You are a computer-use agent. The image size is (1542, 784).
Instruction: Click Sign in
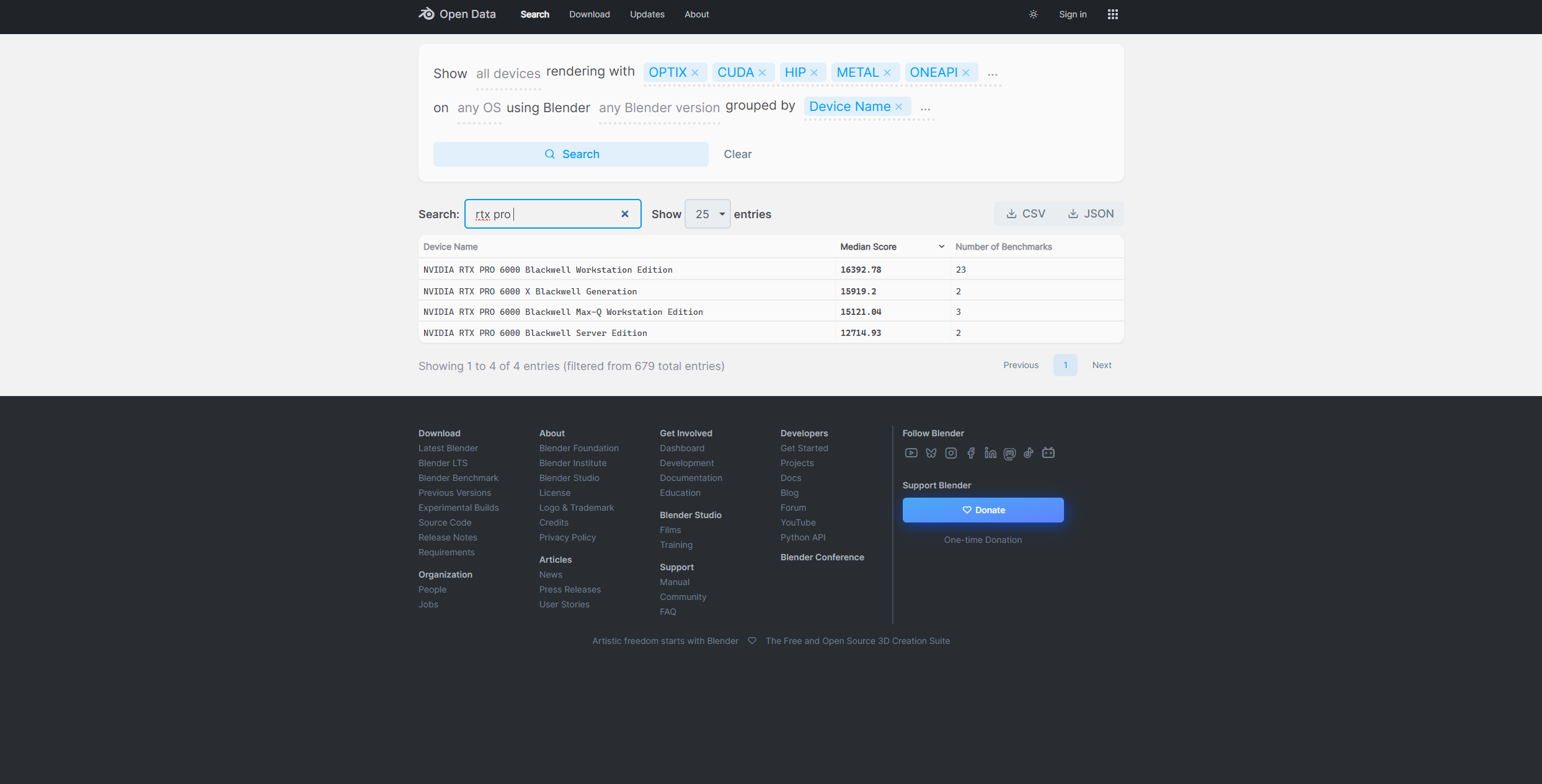[1073, 14]
